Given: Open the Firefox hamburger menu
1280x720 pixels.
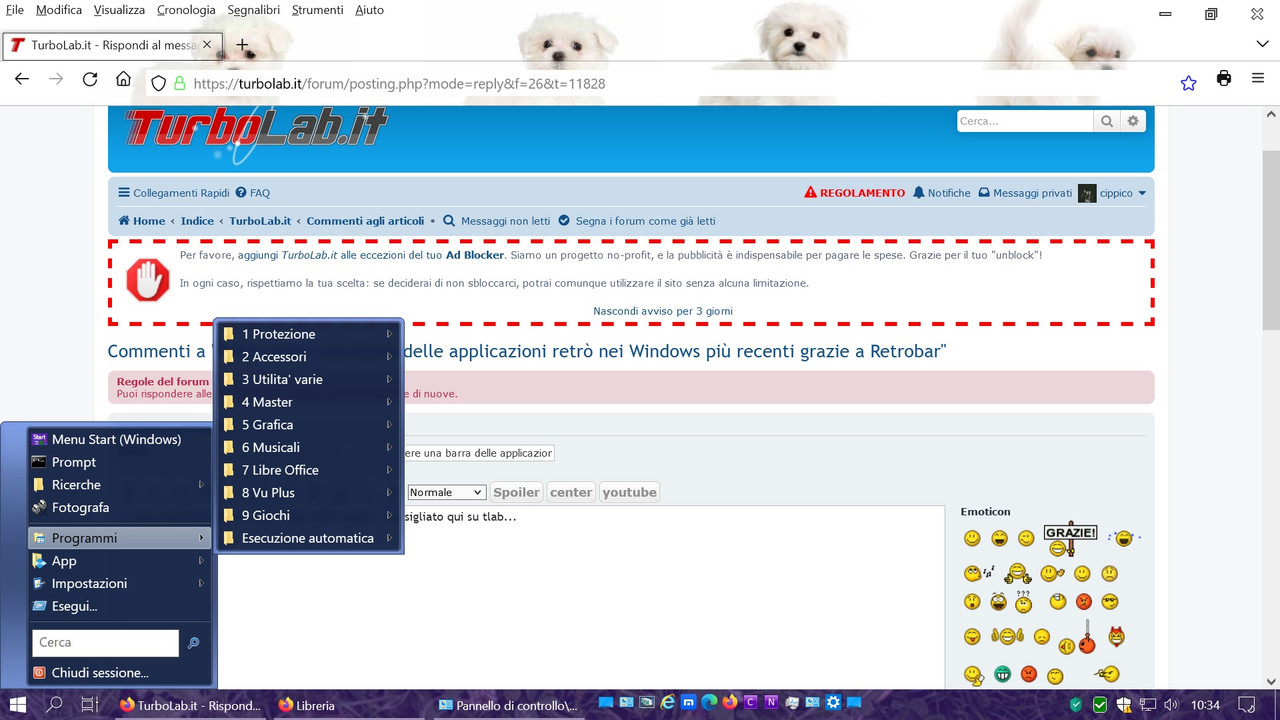Looking at the screenshot, I should click(x=1258, y=79).
